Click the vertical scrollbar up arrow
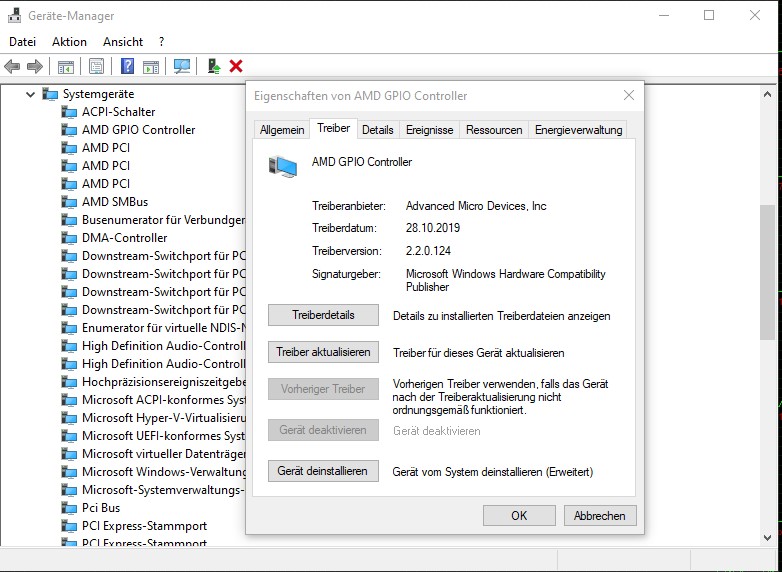The width and height of the screenshot is (782, 572). [x=767, y=94]
